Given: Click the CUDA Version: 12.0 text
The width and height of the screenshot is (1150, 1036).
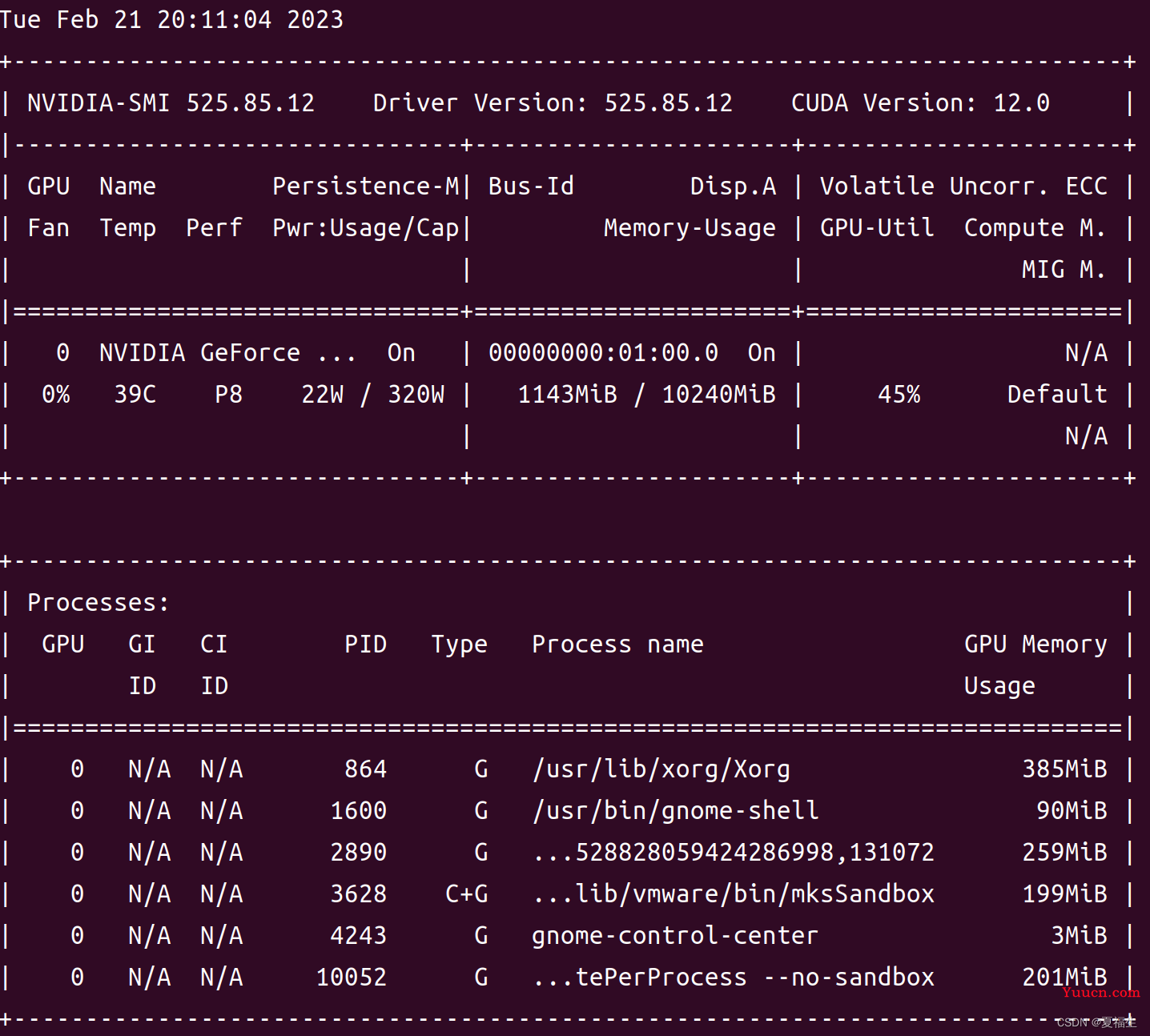Looking at the screenshot, I should (x=920, y=102).
